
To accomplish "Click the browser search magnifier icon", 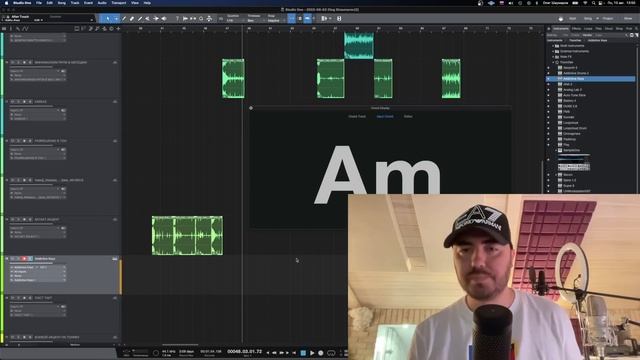I will point(627,35).
